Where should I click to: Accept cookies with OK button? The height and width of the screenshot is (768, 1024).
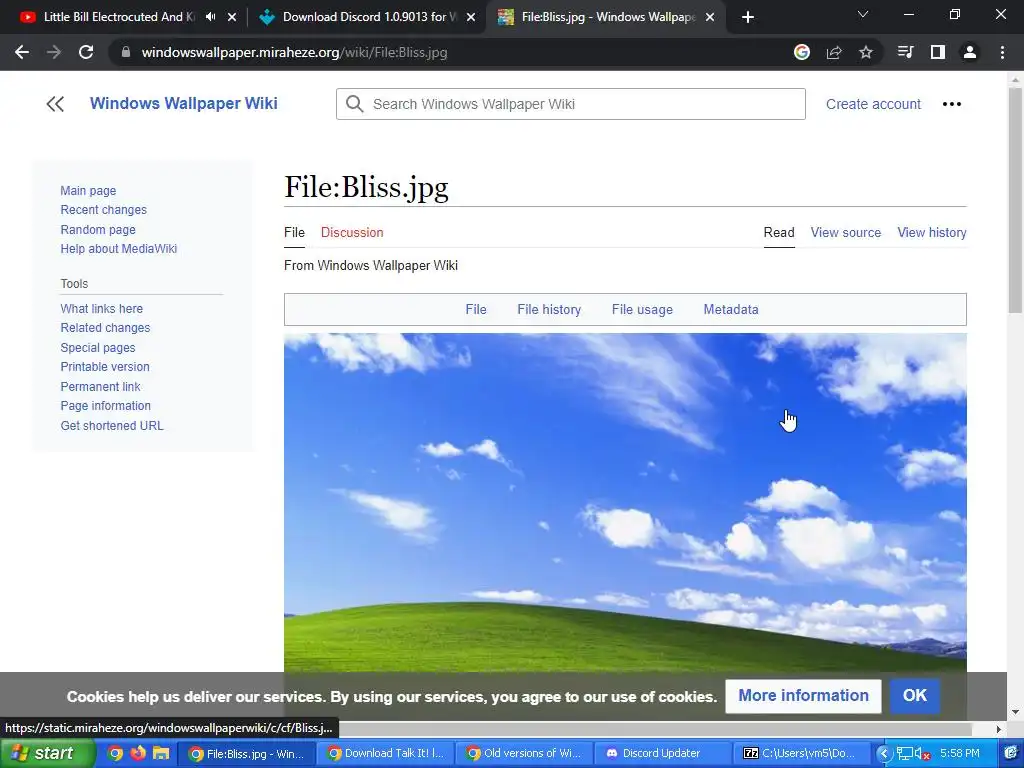pyautogui.click(x=914, y=696)
